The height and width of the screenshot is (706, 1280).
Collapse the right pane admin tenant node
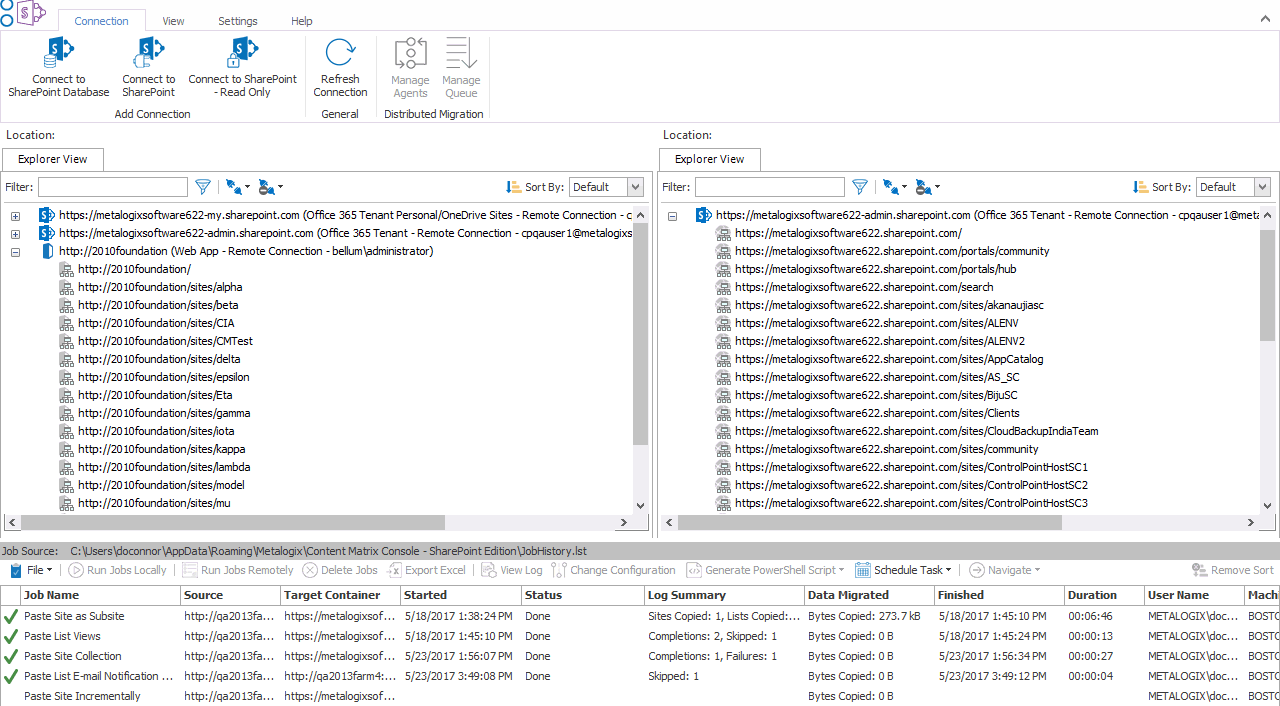tap(672, 216)
